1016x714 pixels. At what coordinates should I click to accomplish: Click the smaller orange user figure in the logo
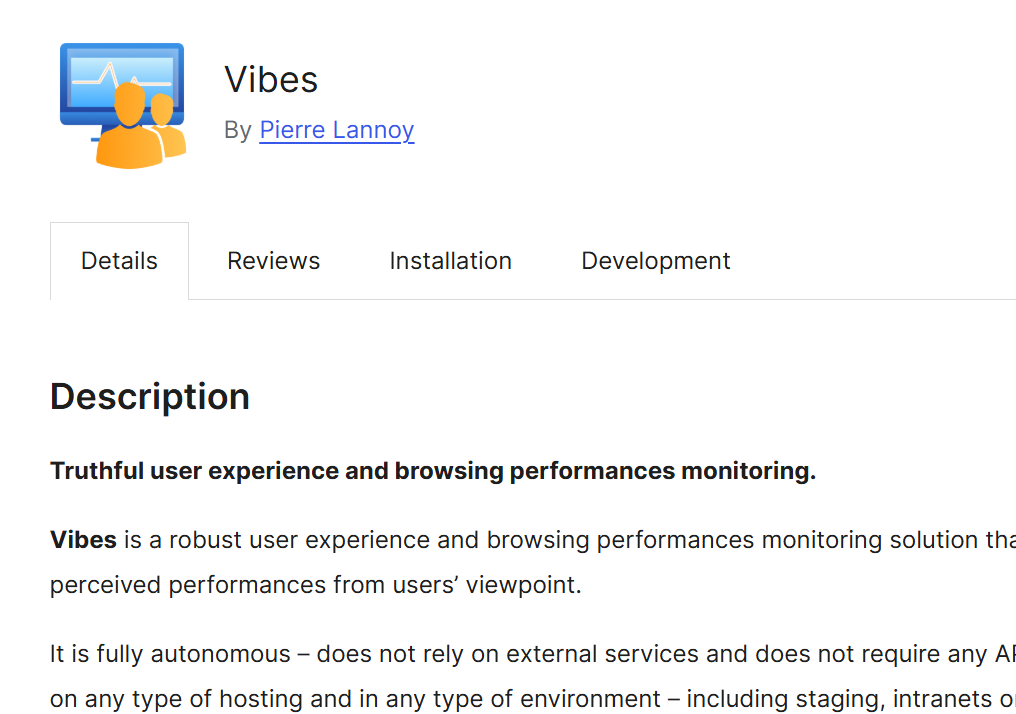pos(168,124)
